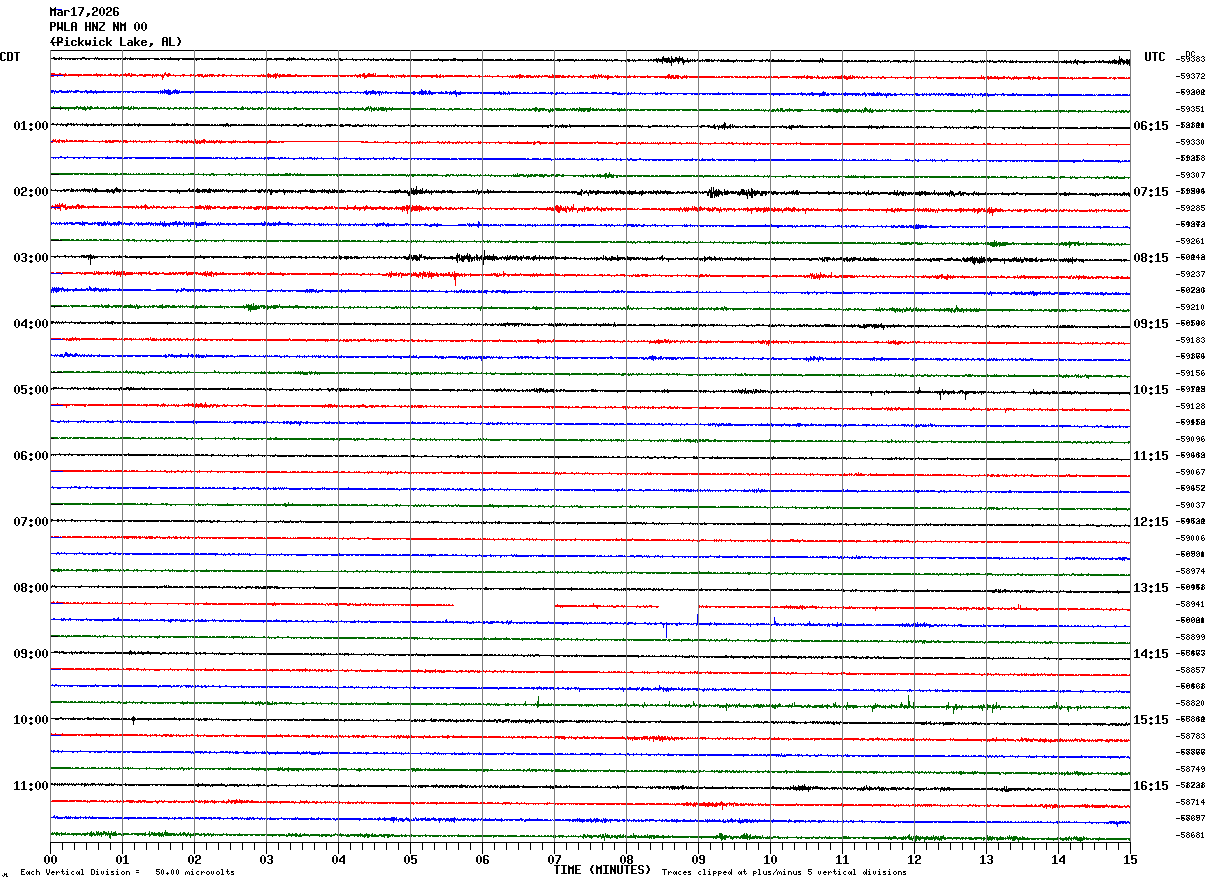The height and width of the screenshot is (886, 1210).
Task: Click the 10:15 UTC time label
Action: 1151,390
